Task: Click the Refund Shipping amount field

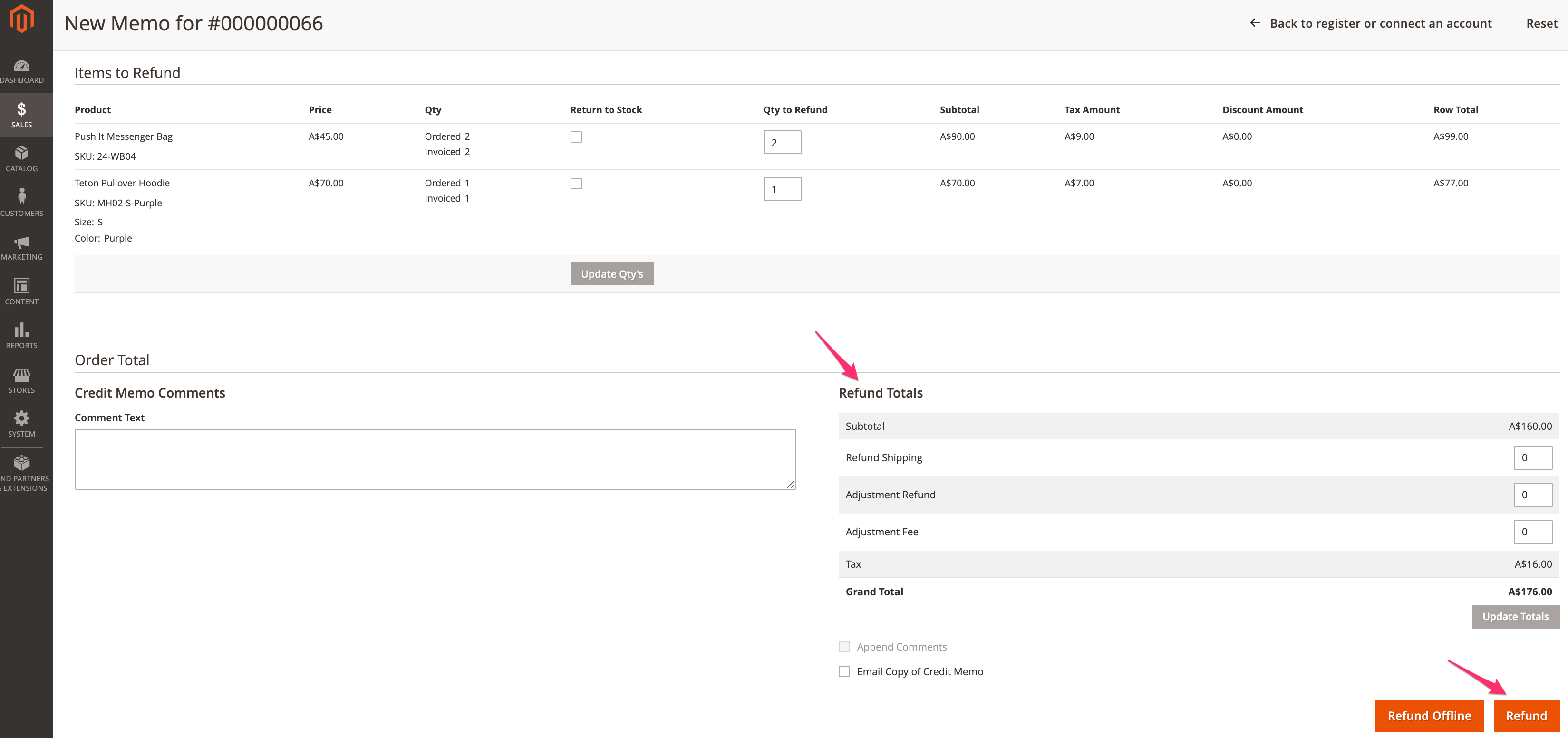Action: point(1532,457)
